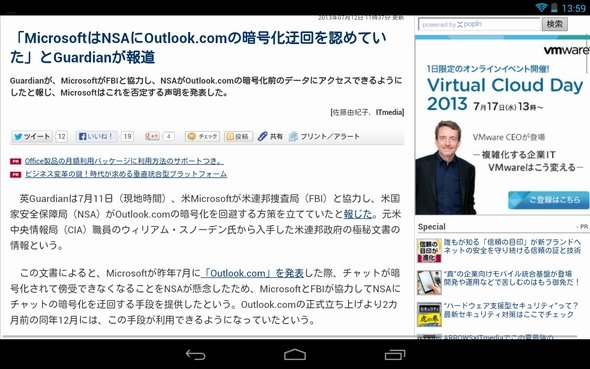Click the Twitter tweet count 12
The image size is (590, 369).
[62, 136]
